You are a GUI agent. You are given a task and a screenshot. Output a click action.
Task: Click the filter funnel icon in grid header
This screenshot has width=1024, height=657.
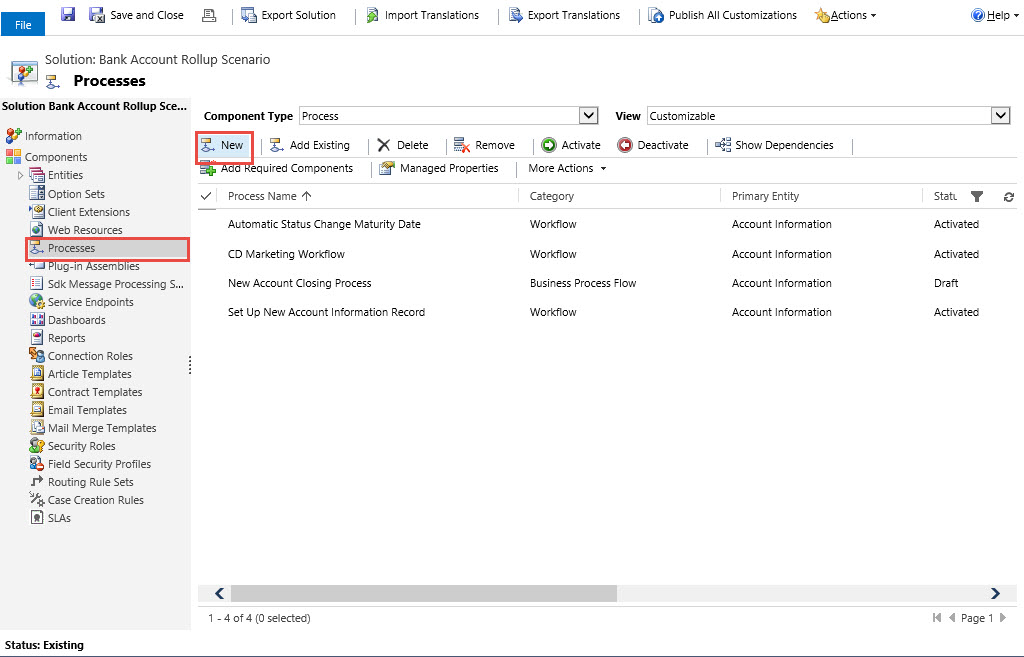pos(977,197)
